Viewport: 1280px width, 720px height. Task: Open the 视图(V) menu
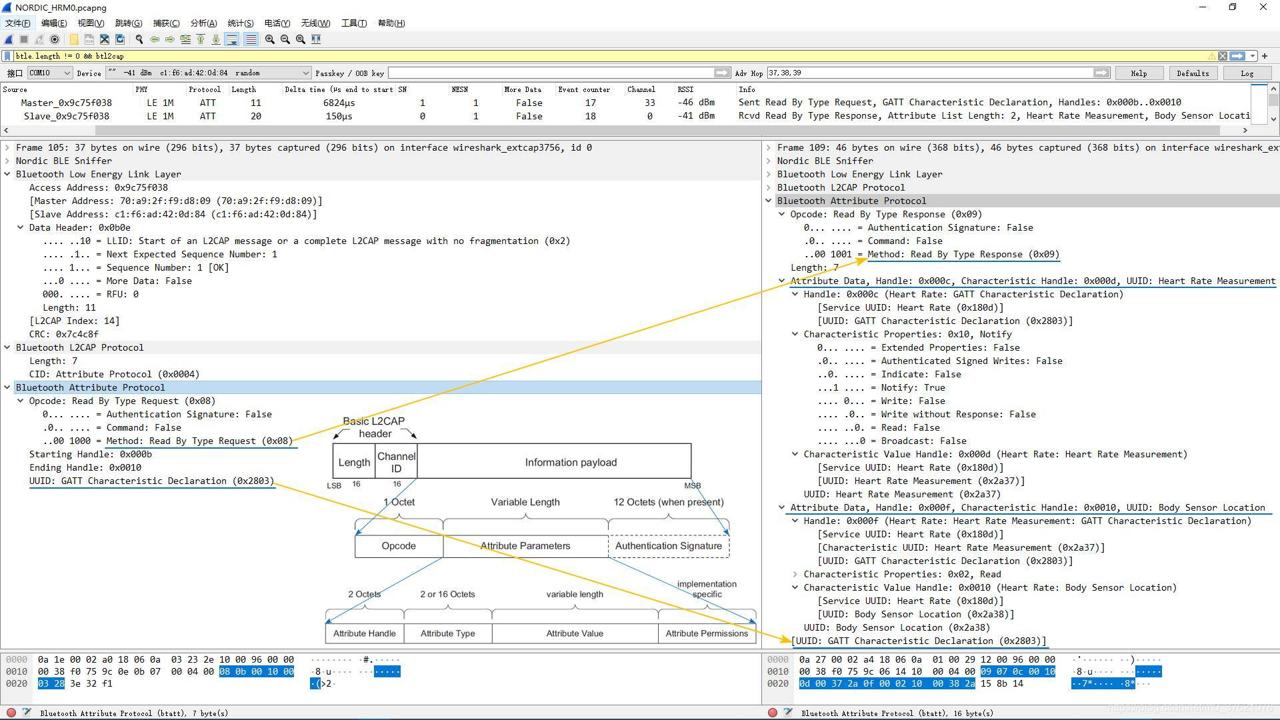91,23
